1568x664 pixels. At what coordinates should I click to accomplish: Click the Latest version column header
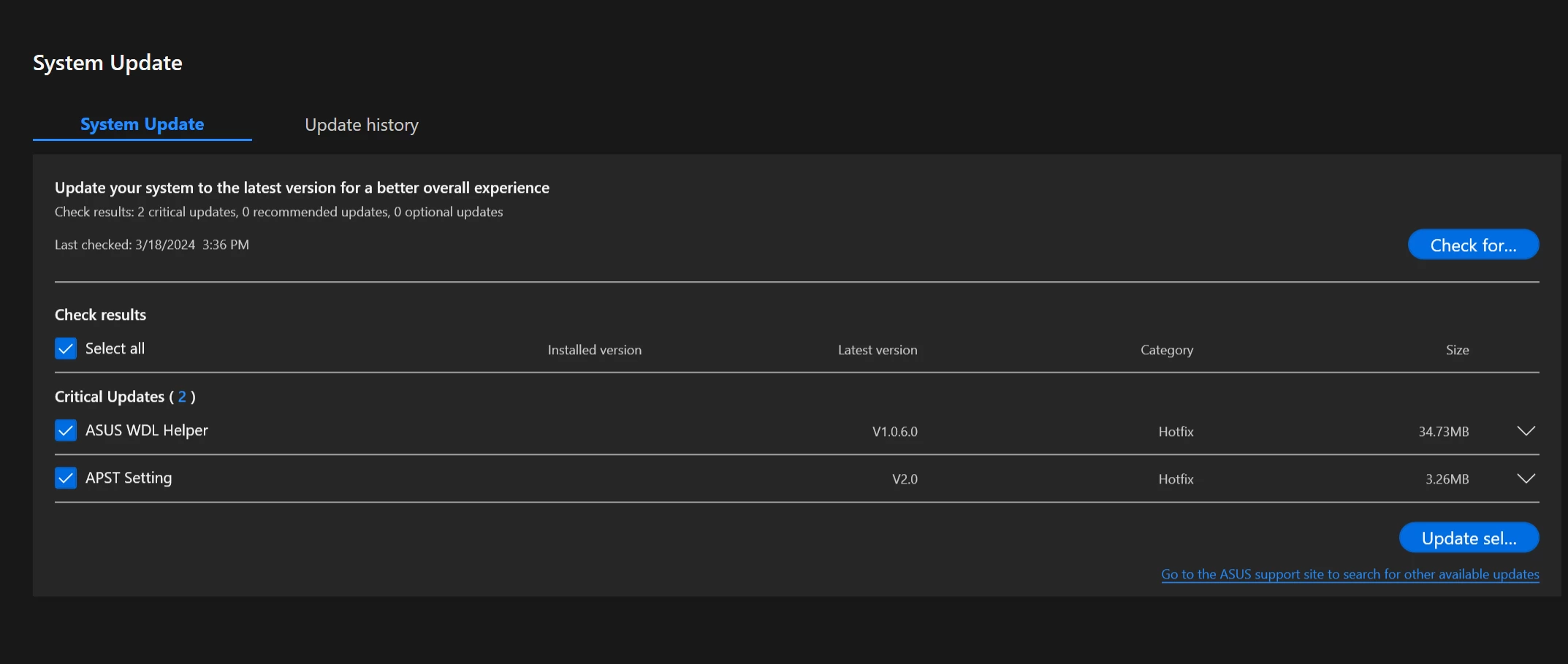point(878,350)
